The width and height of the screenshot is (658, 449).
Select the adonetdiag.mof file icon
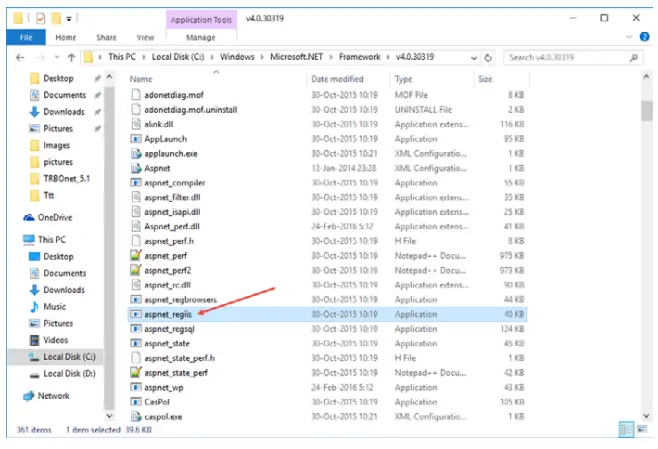pyautogui.click(x=136, y=94)
